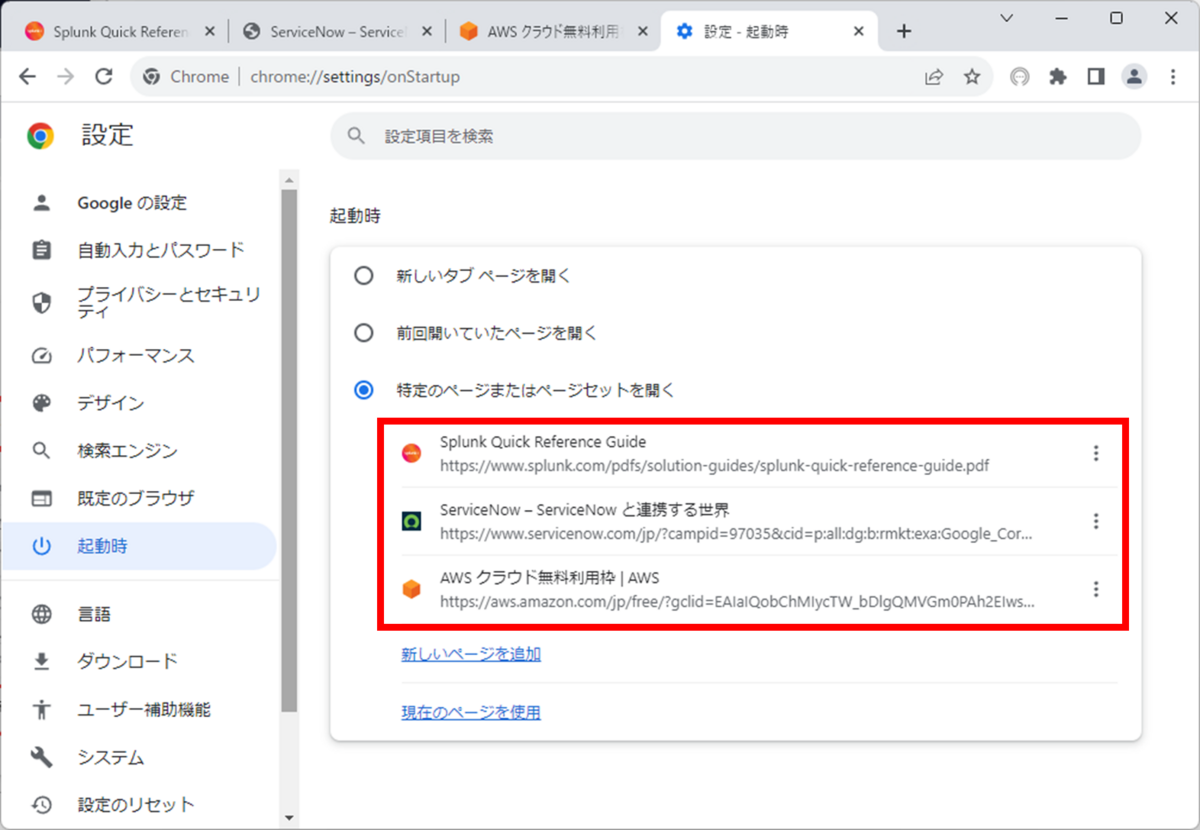The height and width of the screenshot is (830, 1200).
Task: Open Chrome three-dot menu
Action: [x=1173, y=77]
